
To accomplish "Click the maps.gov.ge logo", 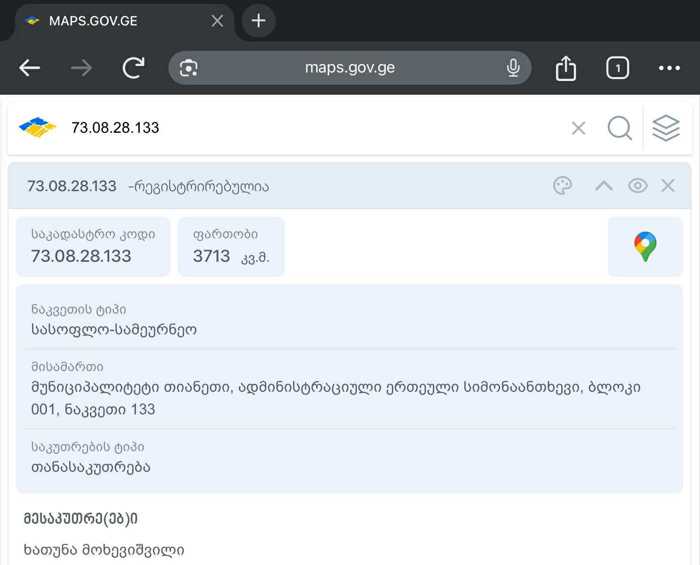I will coord(38,128).
